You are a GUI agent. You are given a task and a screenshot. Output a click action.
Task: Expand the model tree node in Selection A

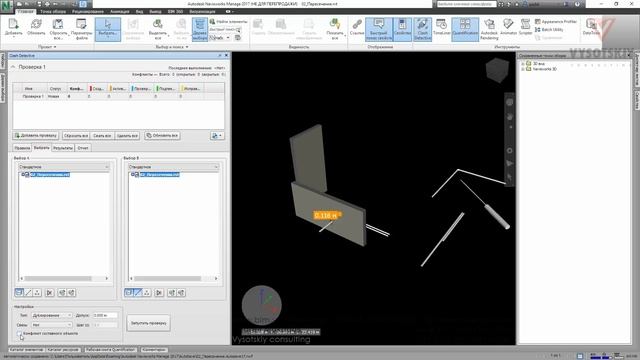pos(23,175)
